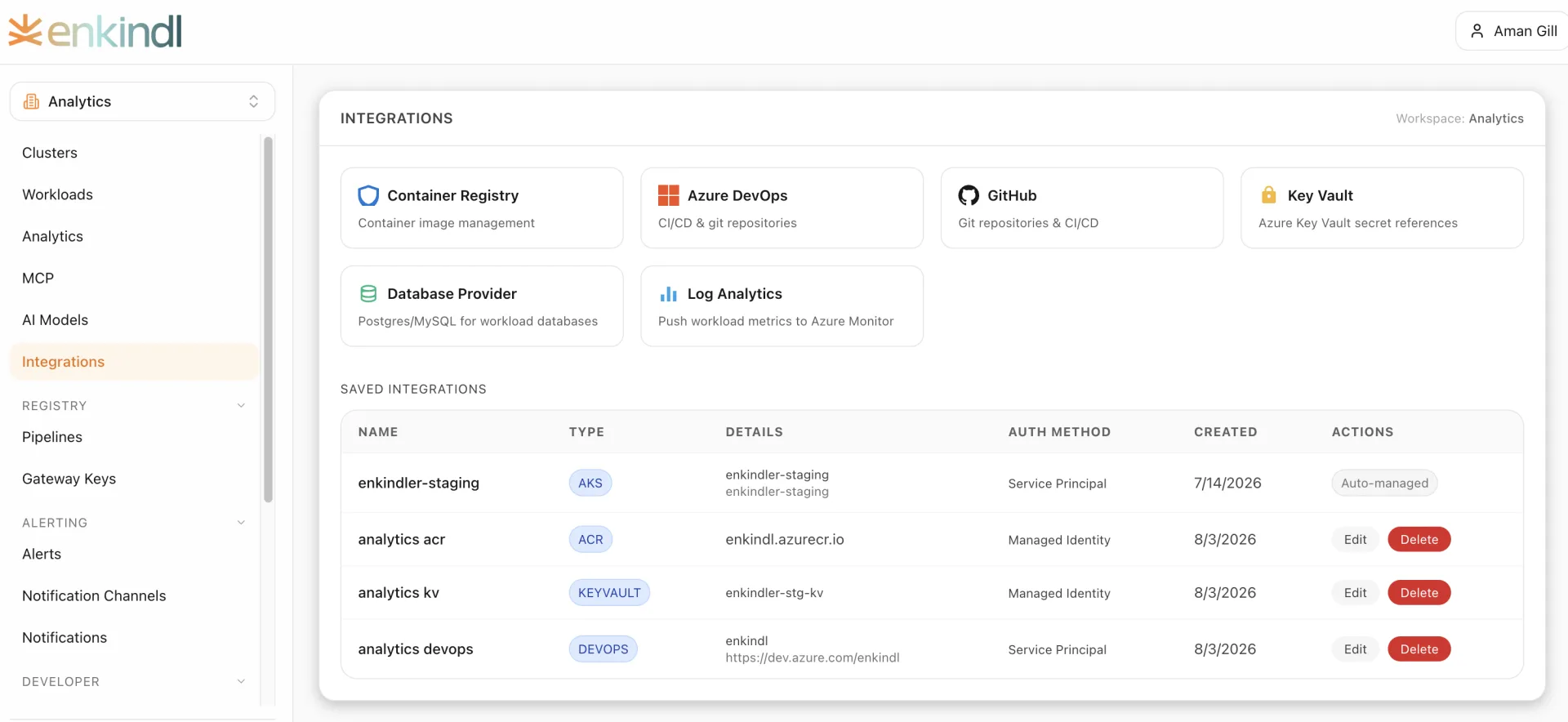Edit the analytics kv integration

(x=1355, y=592)
